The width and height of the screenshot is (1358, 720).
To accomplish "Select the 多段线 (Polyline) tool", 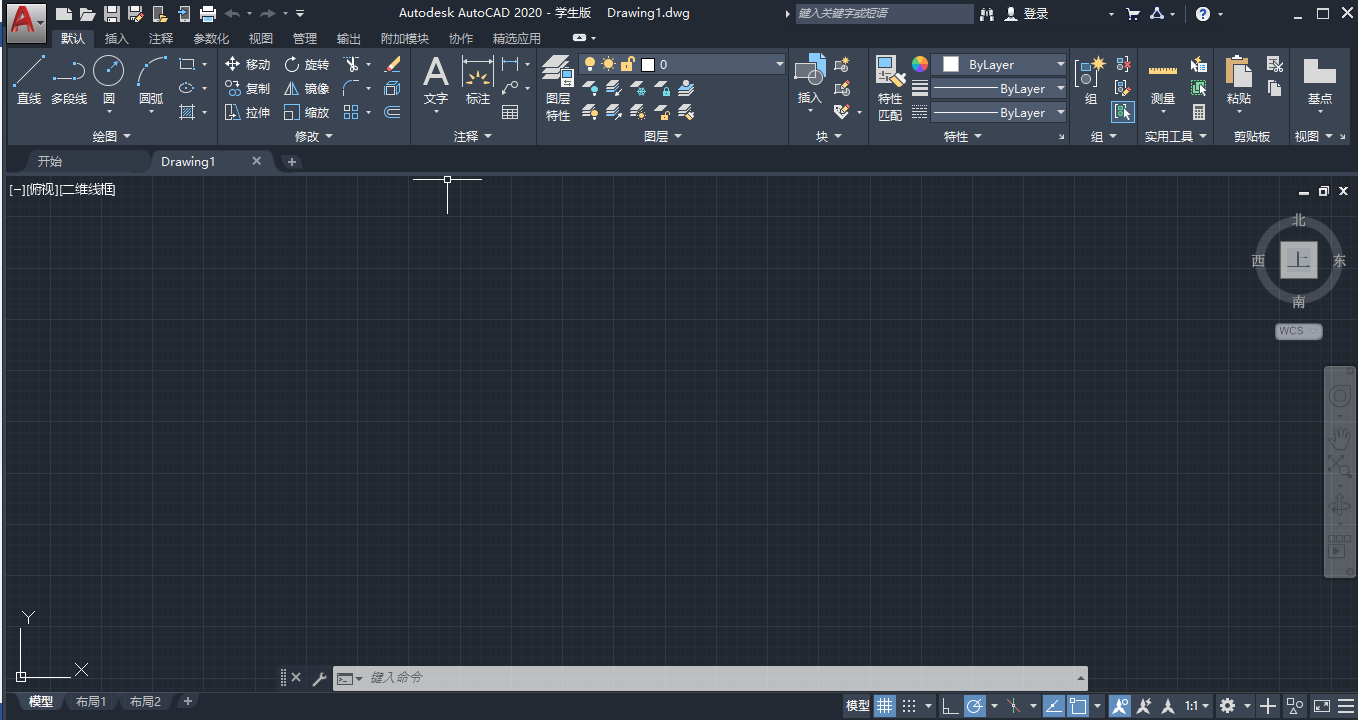I will (69, 80).
